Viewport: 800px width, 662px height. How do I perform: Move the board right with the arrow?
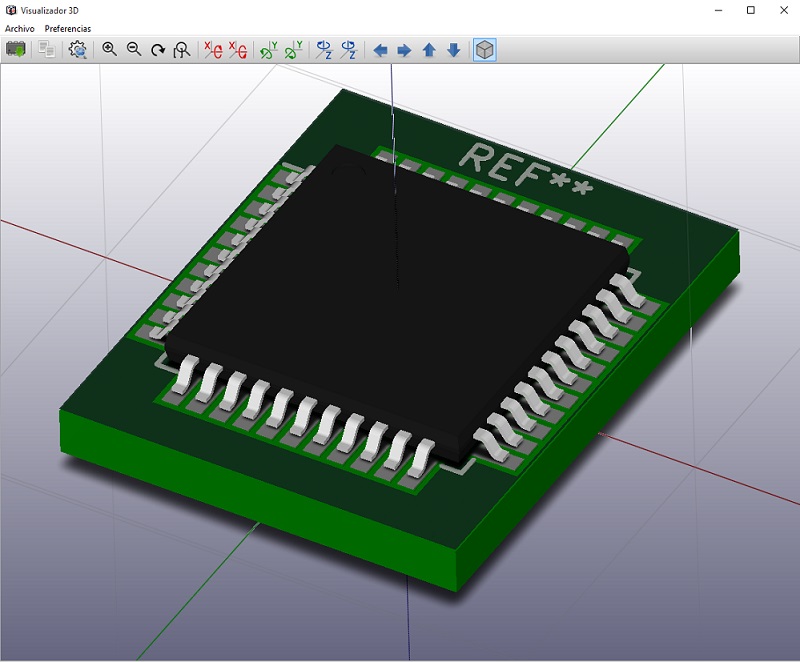[x=404, y=50]
